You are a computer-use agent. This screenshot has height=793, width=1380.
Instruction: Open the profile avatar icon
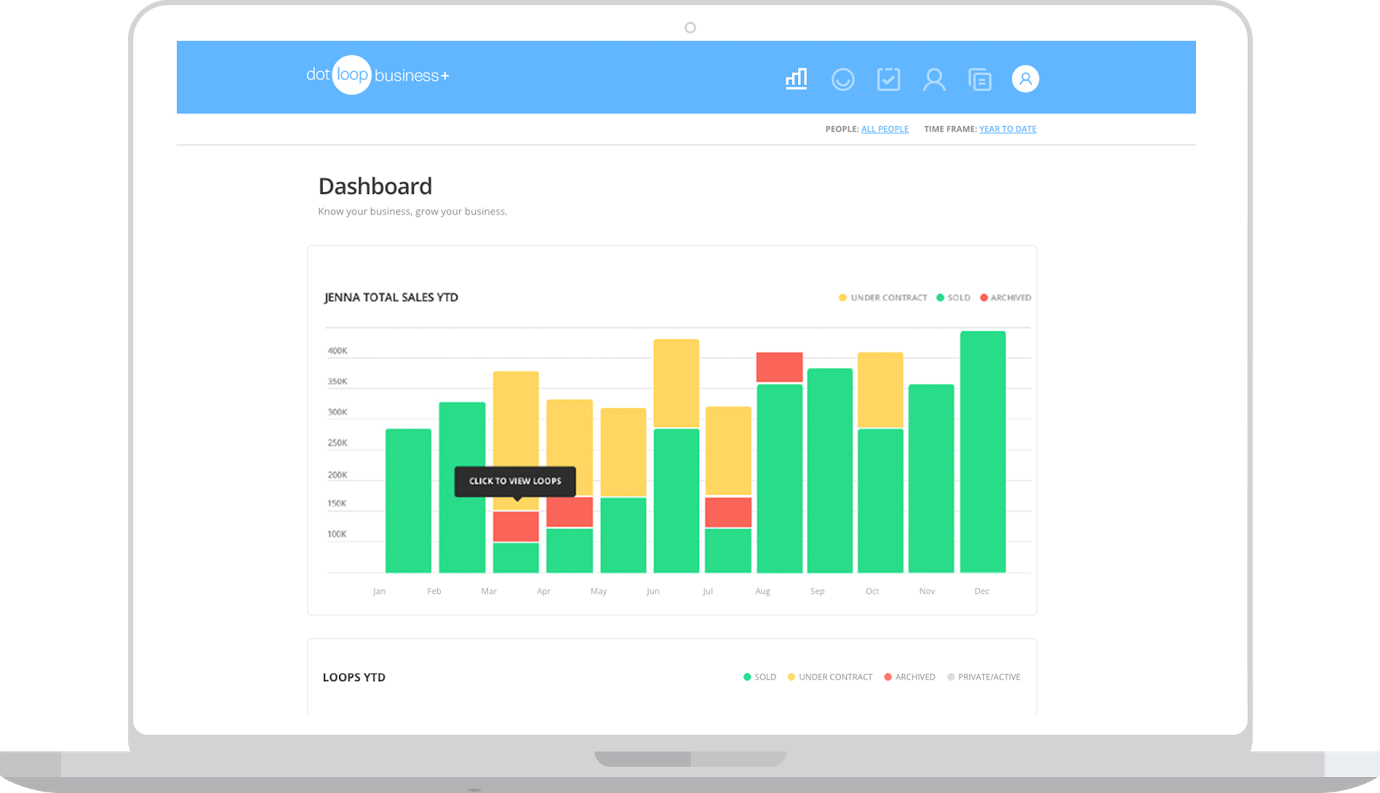pos(1025,78)
